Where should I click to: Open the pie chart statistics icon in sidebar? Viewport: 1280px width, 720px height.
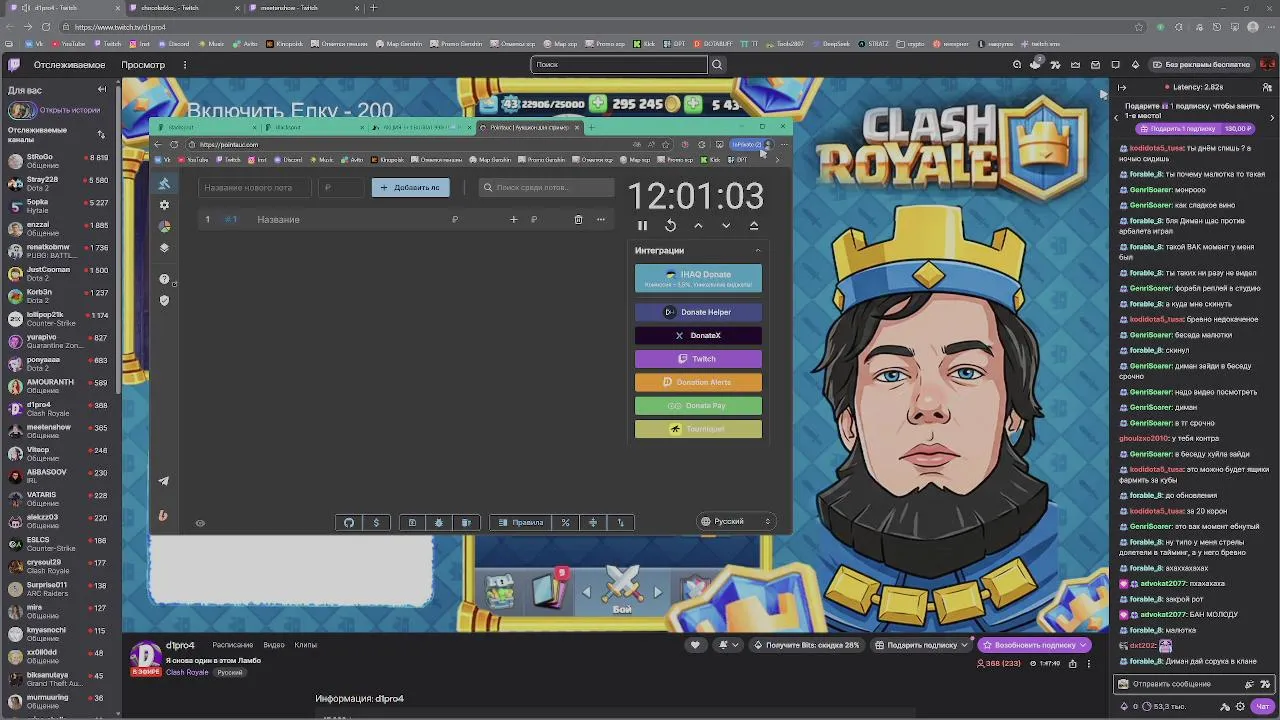point(164,227)
